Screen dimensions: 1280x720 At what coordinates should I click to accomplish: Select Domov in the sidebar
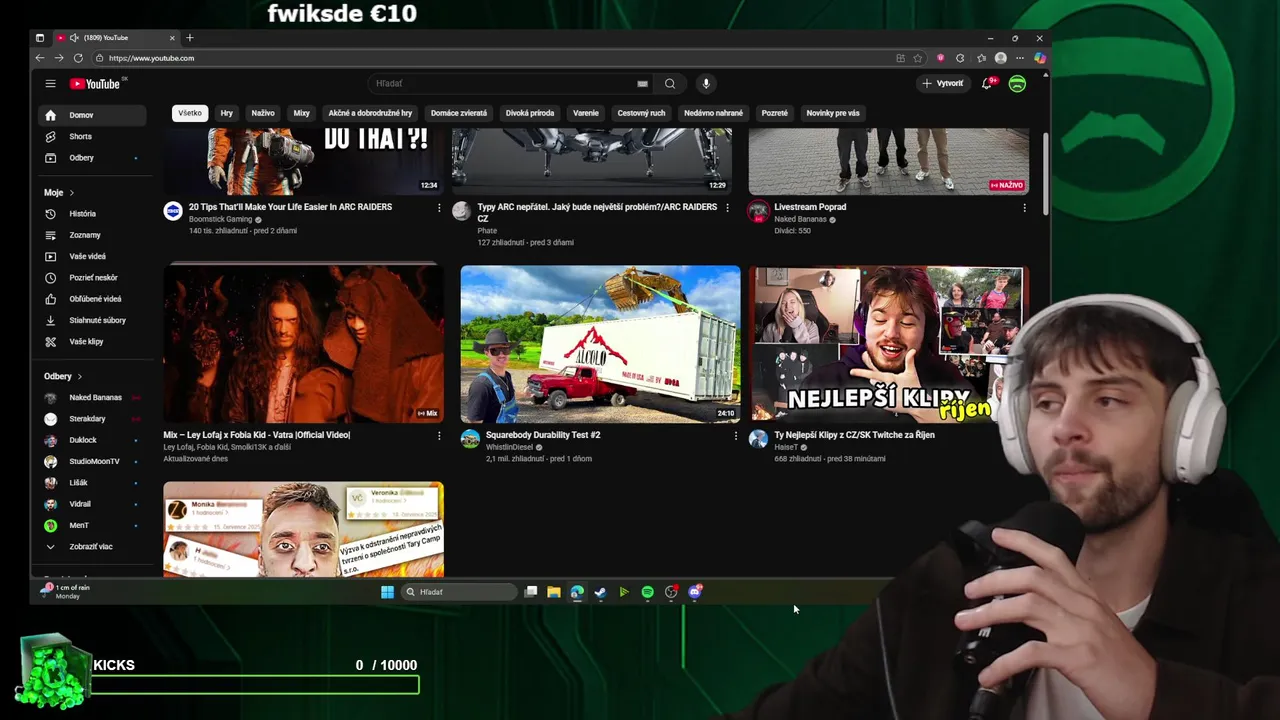[x=90, y=115]
